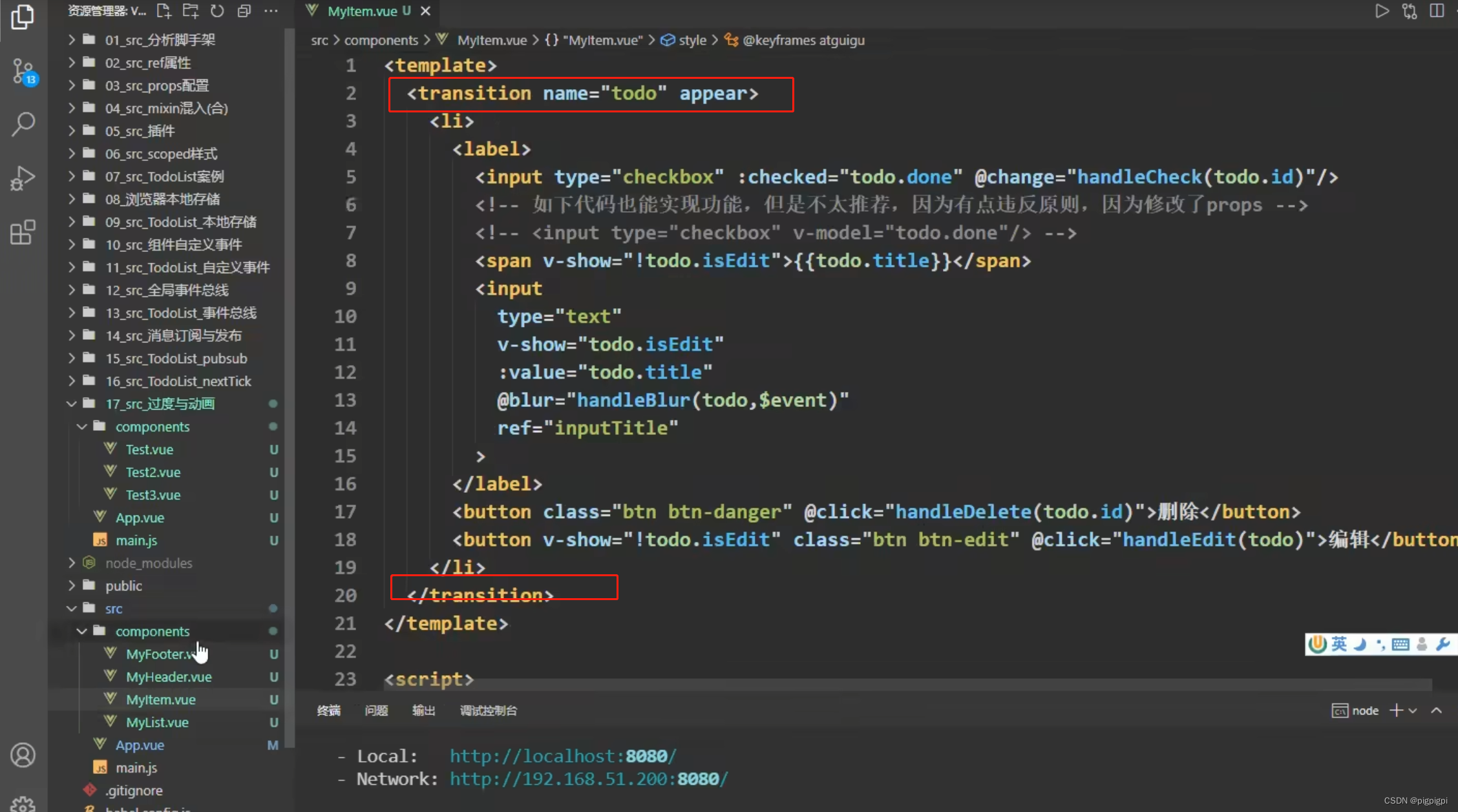
Task: Open the .gitignore file
Action: [134, 791]
